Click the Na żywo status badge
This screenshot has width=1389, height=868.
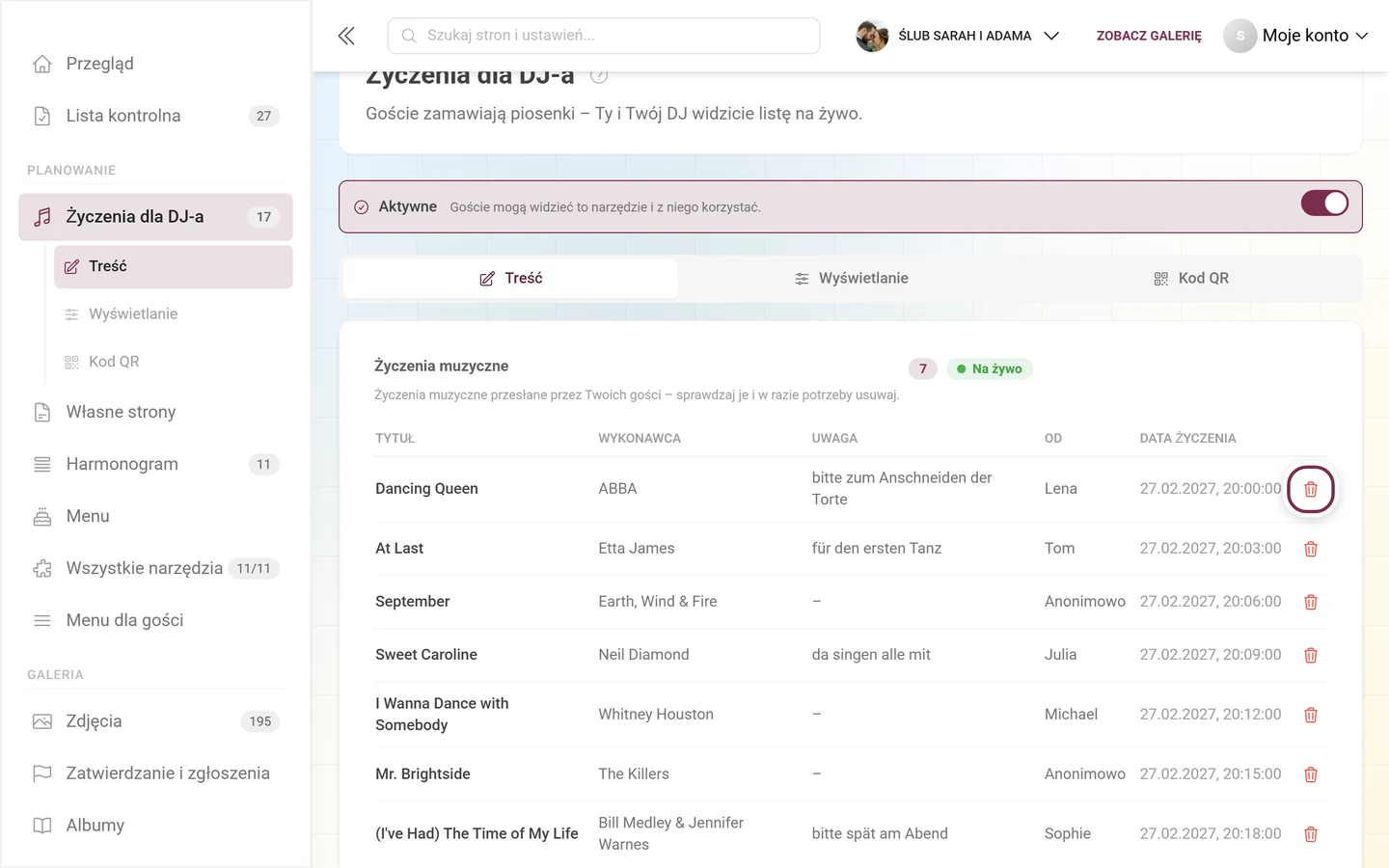(x=990, y=368)
